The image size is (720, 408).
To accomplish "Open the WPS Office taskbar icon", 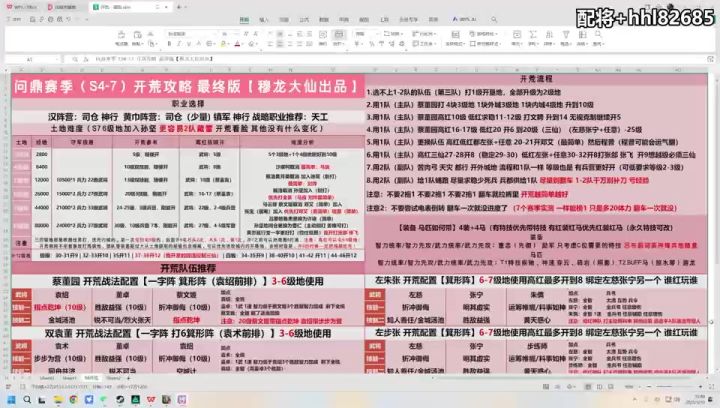I will click(151, 400).
